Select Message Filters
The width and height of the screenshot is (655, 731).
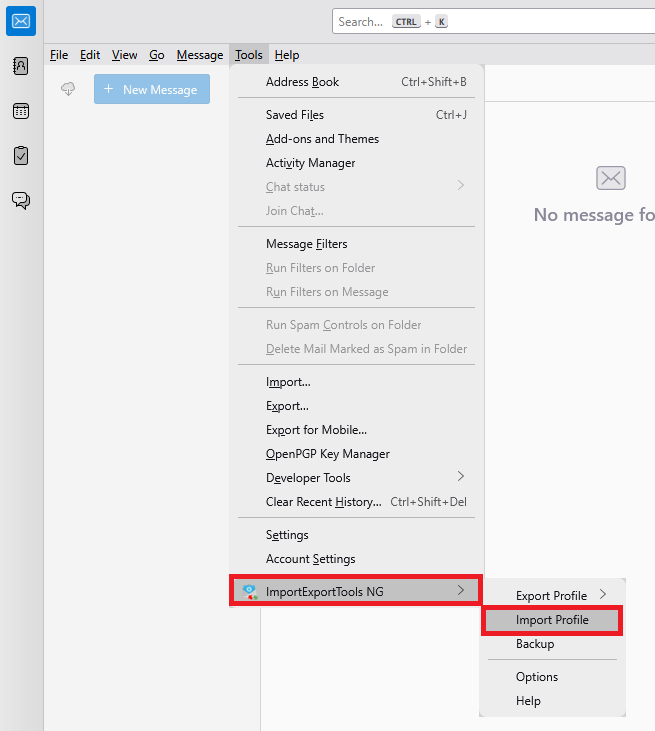click(357, 244)
